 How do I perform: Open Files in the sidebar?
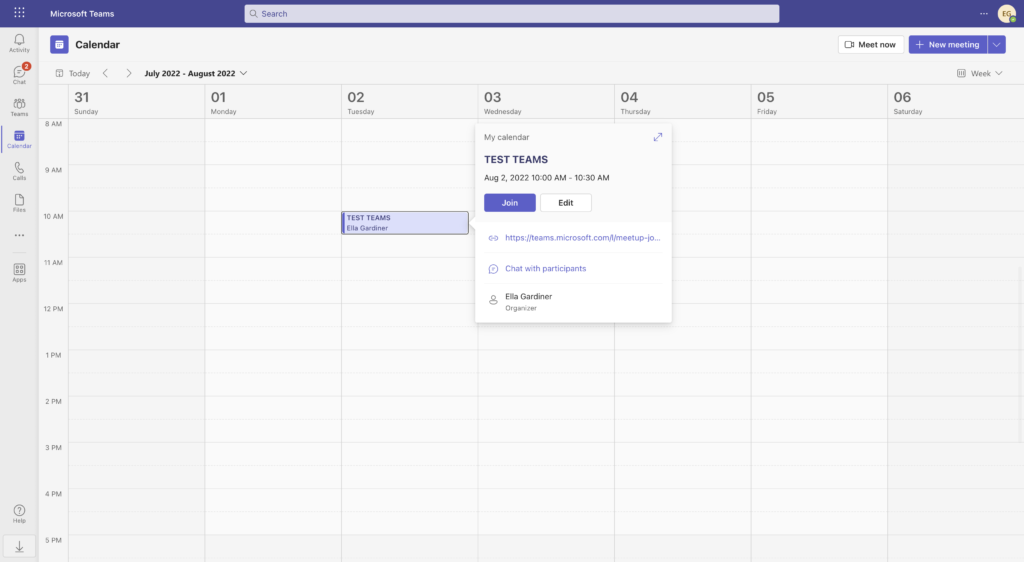click(x=19, y=203)
